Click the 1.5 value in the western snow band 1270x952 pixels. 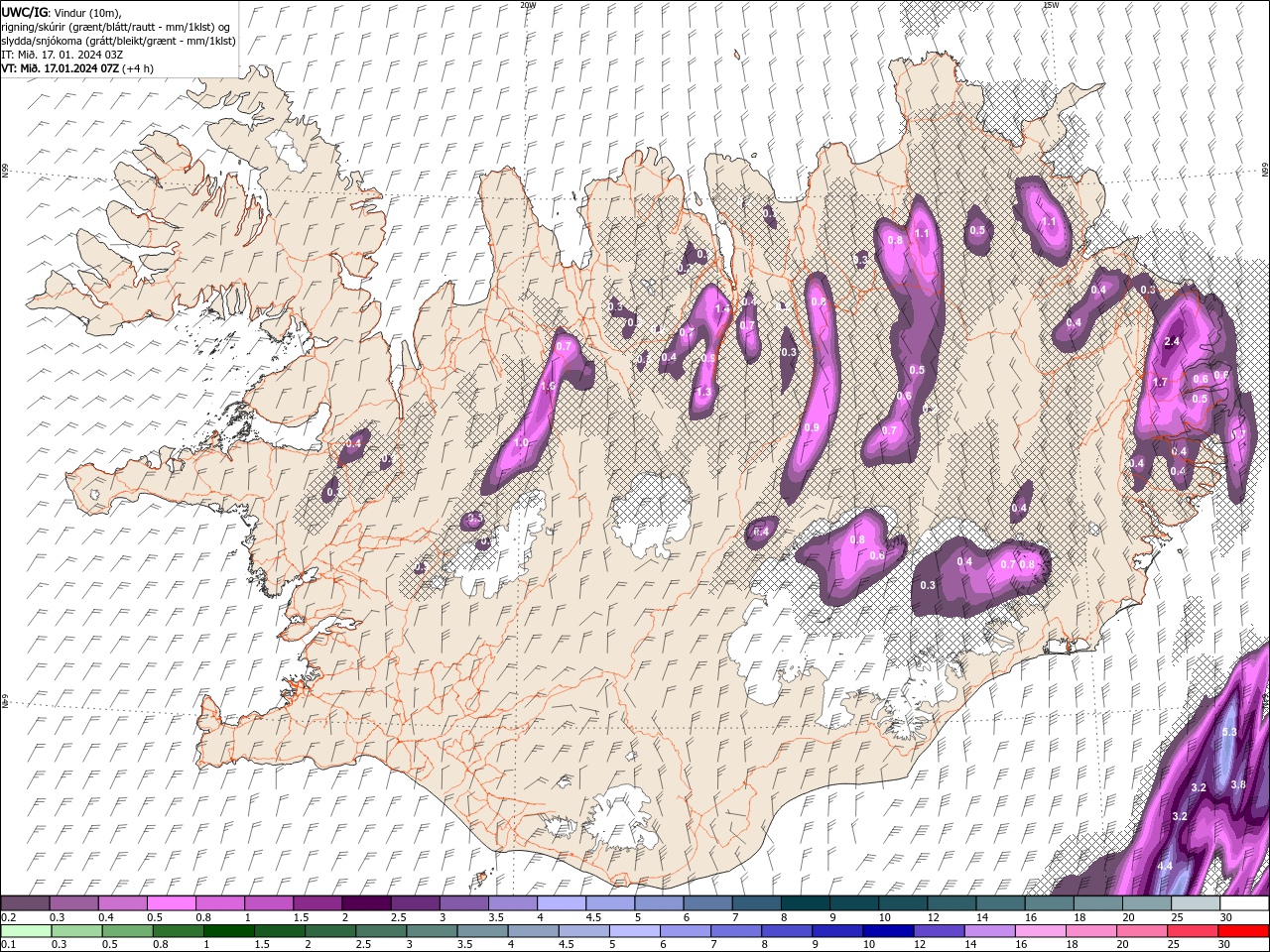point(549,386)
